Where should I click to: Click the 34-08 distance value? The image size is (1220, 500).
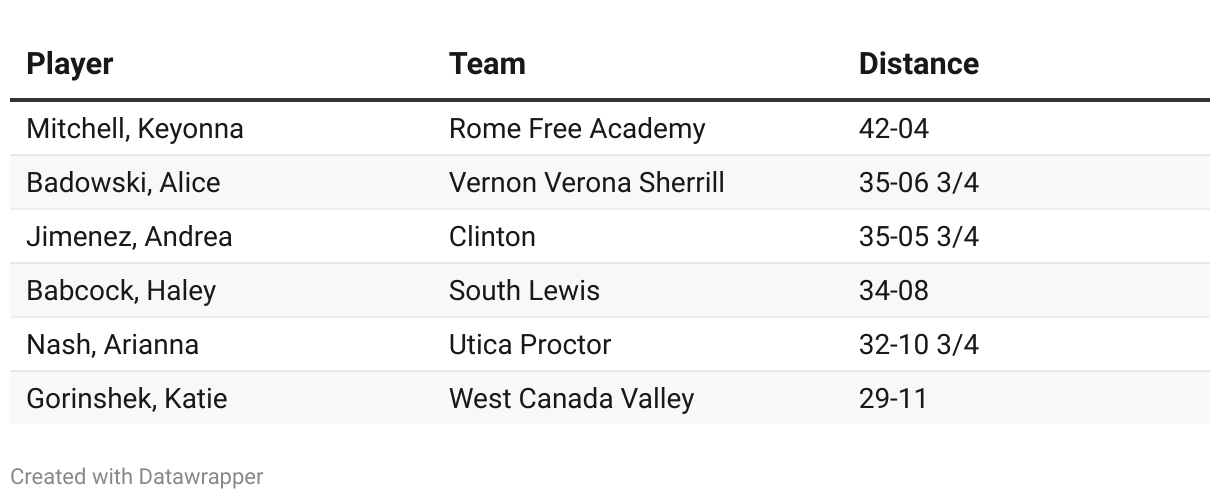tap(894, 291)
